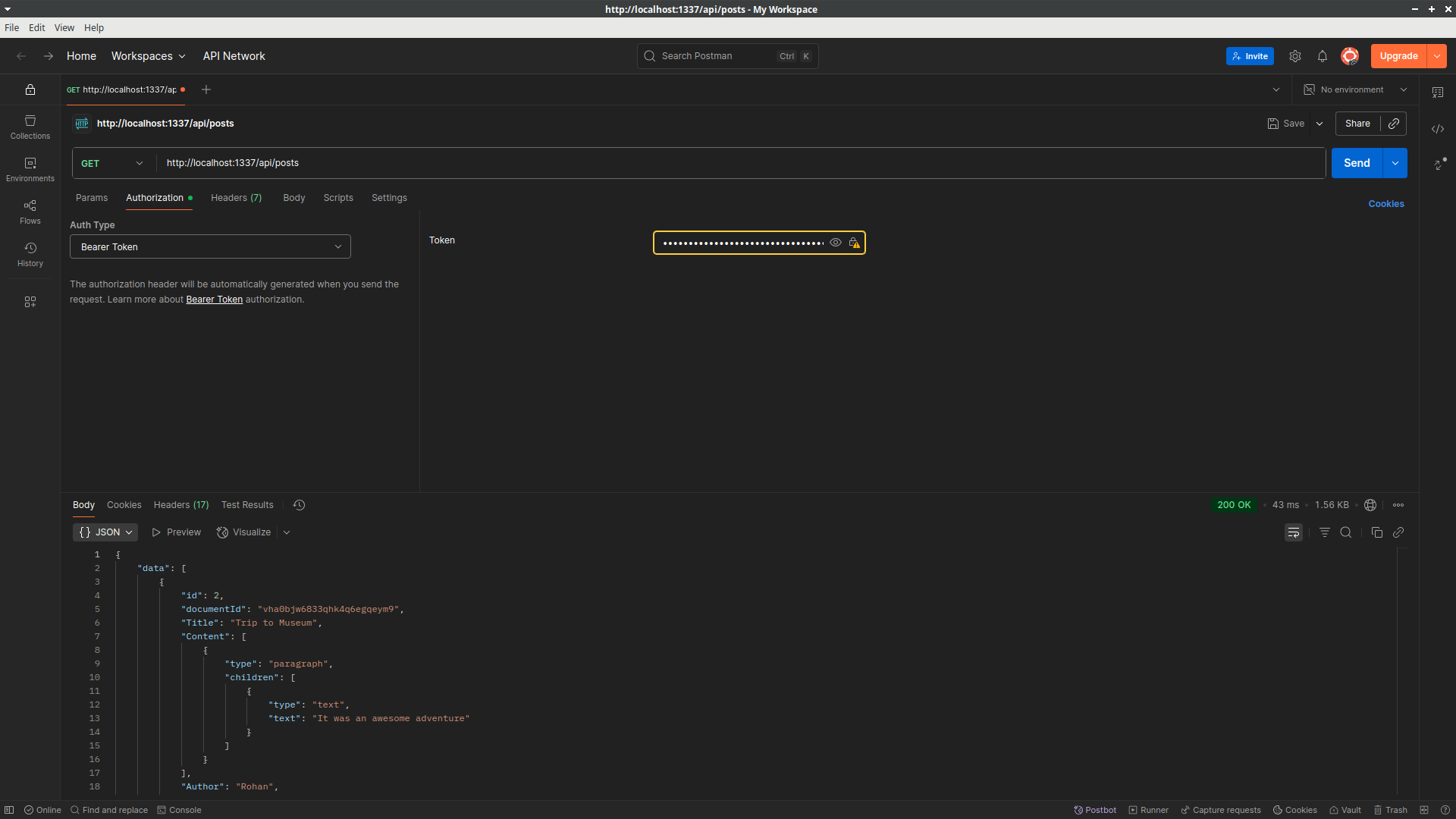
Task: Open the response more options ellipsis
Action: (x=1398, y=505)
